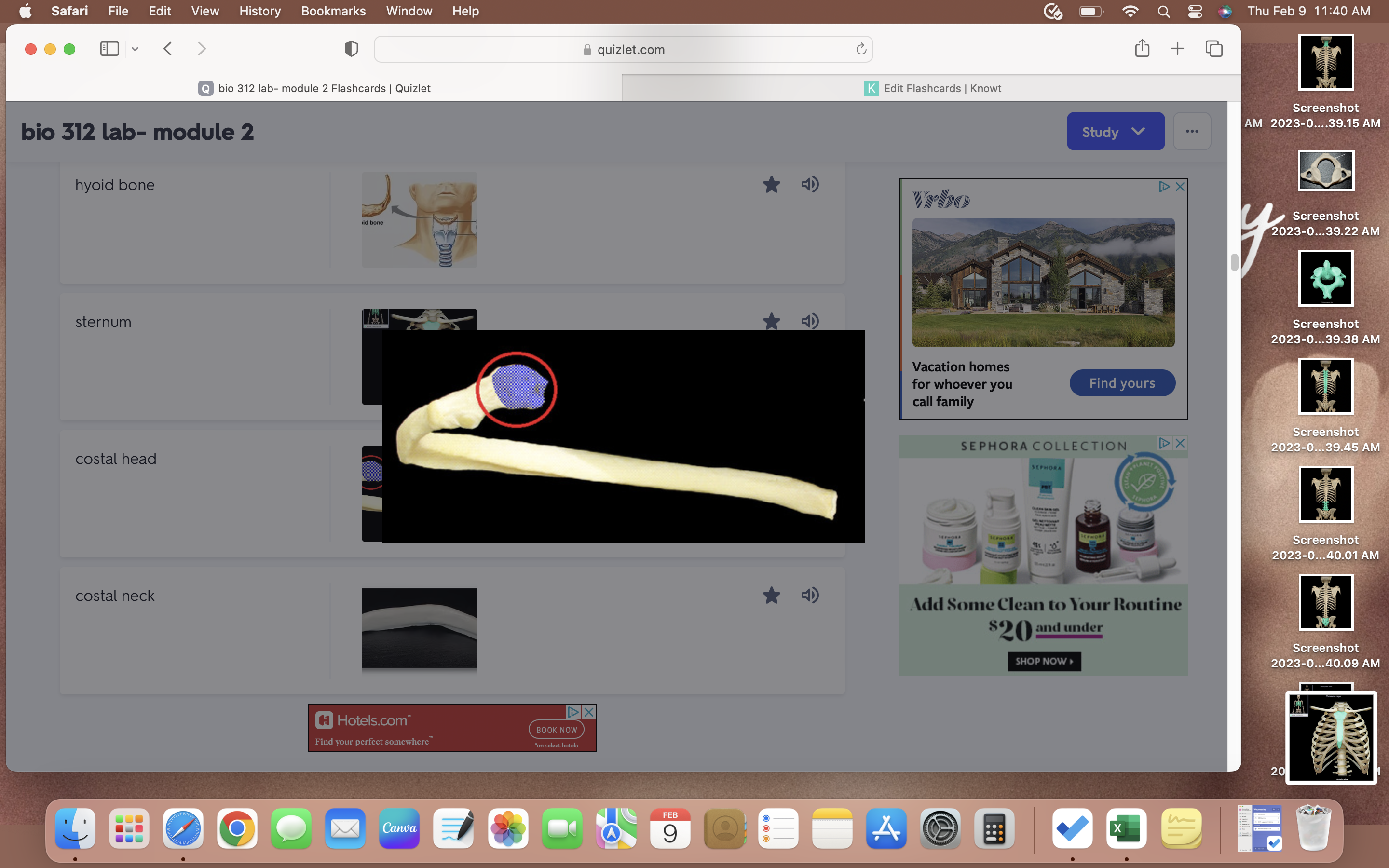Click the page vertical scrollbar thumb

coord(1234,262)
